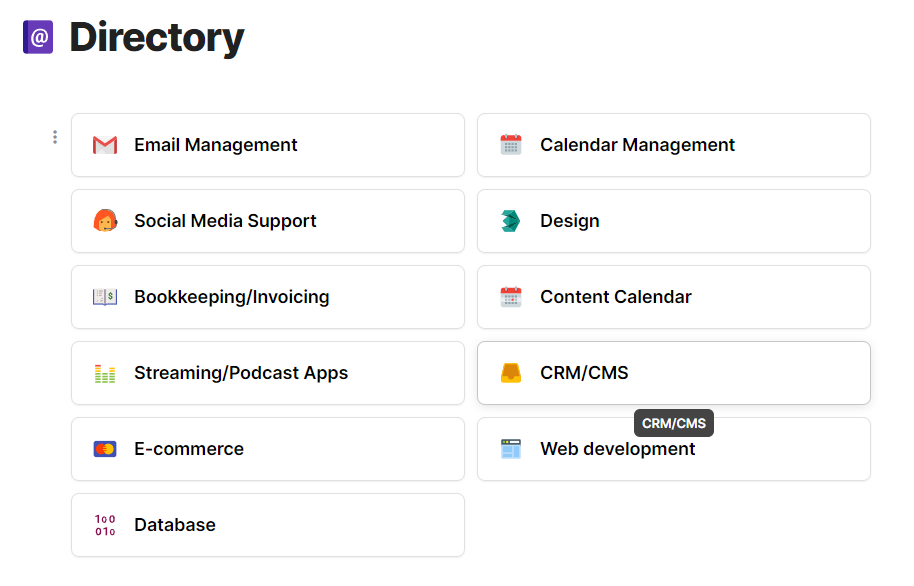Click the support agent icon for Social Media
The width and height of the screenshot is (914, 586).
(x=105, y=221)
